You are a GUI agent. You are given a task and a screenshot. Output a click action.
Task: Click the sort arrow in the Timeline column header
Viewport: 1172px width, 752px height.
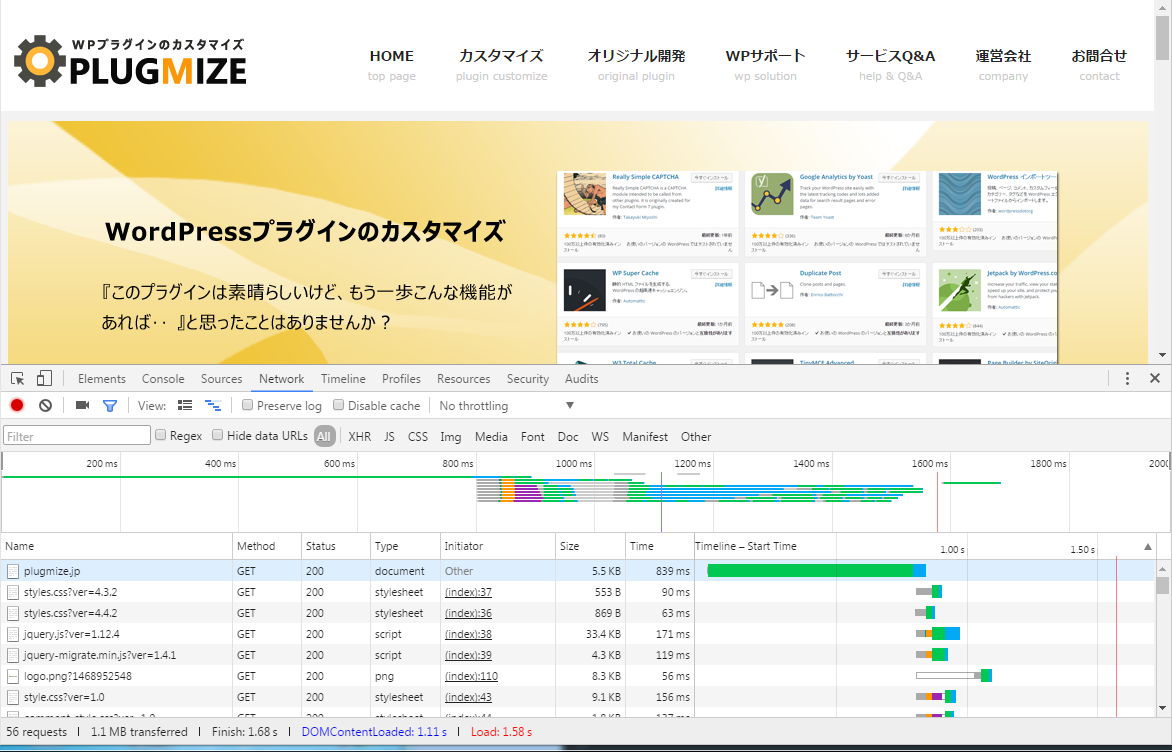click(1148, 546)
